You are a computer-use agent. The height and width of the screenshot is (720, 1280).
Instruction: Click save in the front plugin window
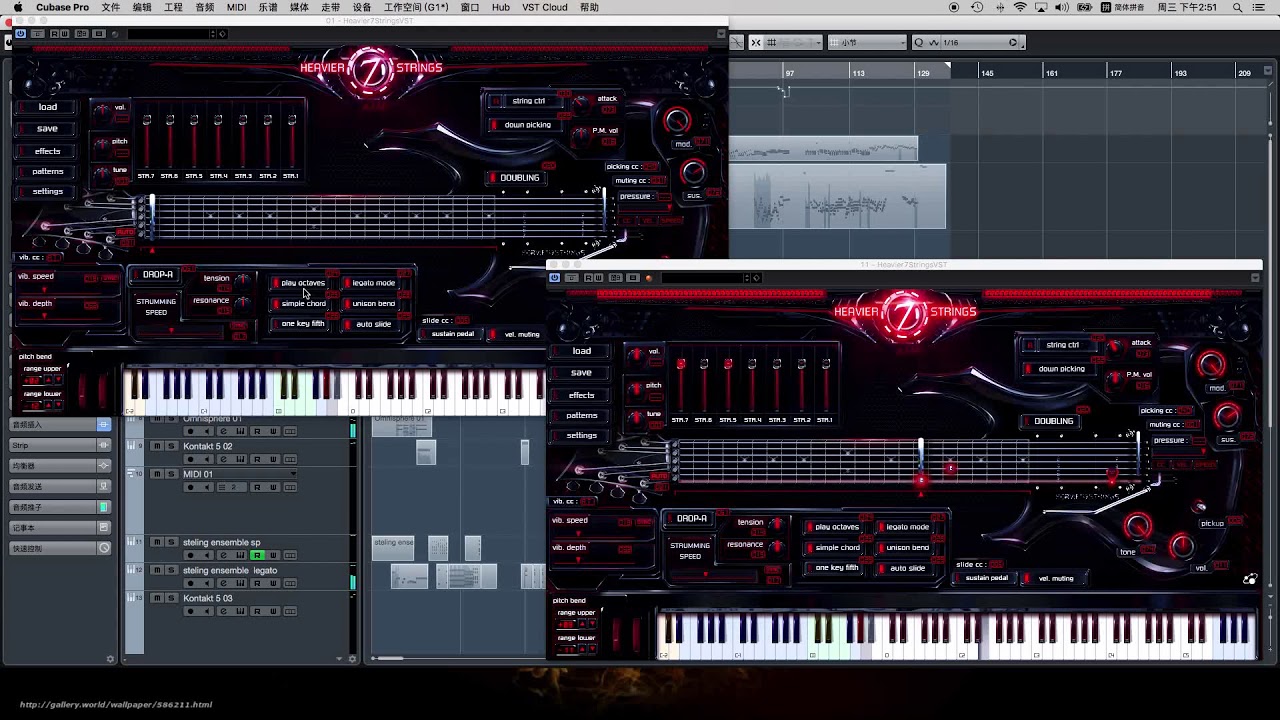581,373
